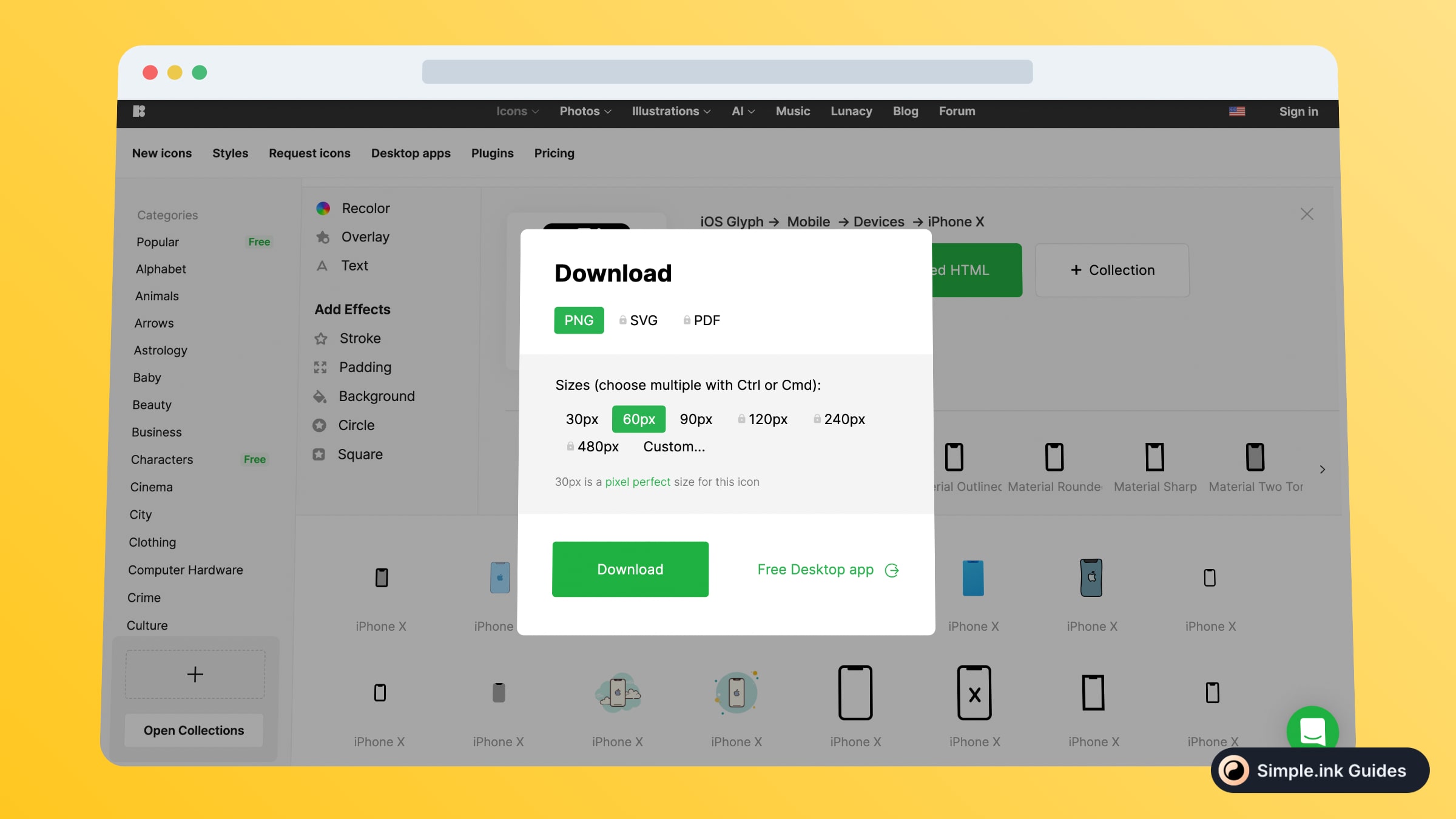Click the green Download button

coord(630,569)
